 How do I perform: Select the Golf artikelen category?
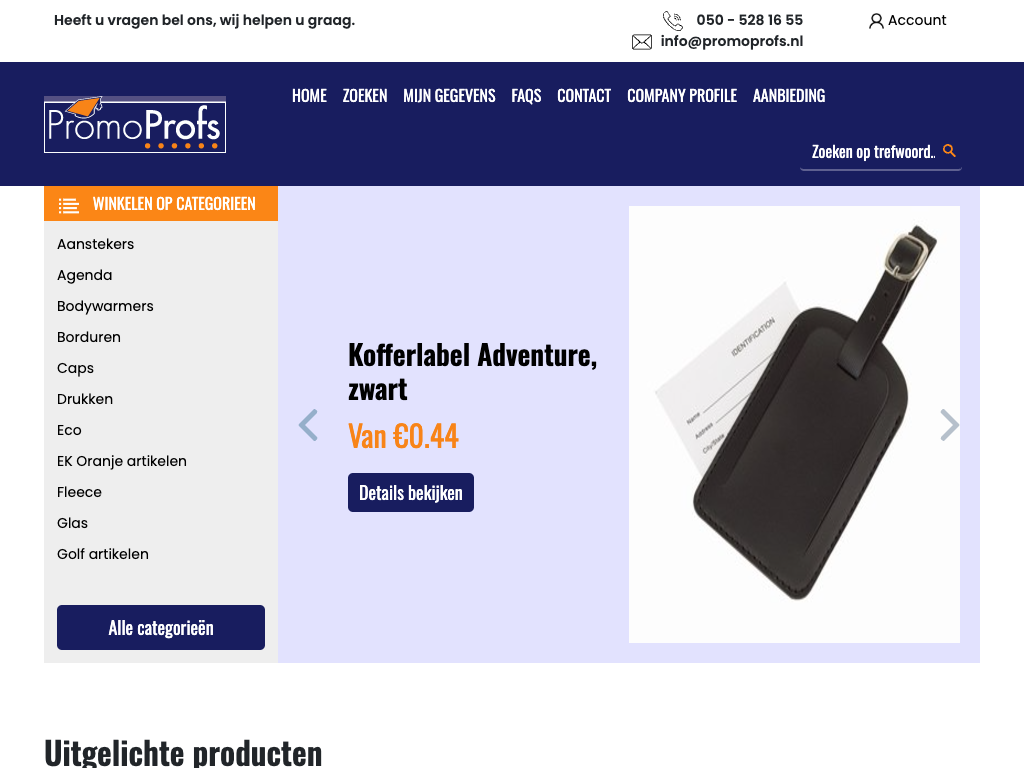tap(103, 554)
